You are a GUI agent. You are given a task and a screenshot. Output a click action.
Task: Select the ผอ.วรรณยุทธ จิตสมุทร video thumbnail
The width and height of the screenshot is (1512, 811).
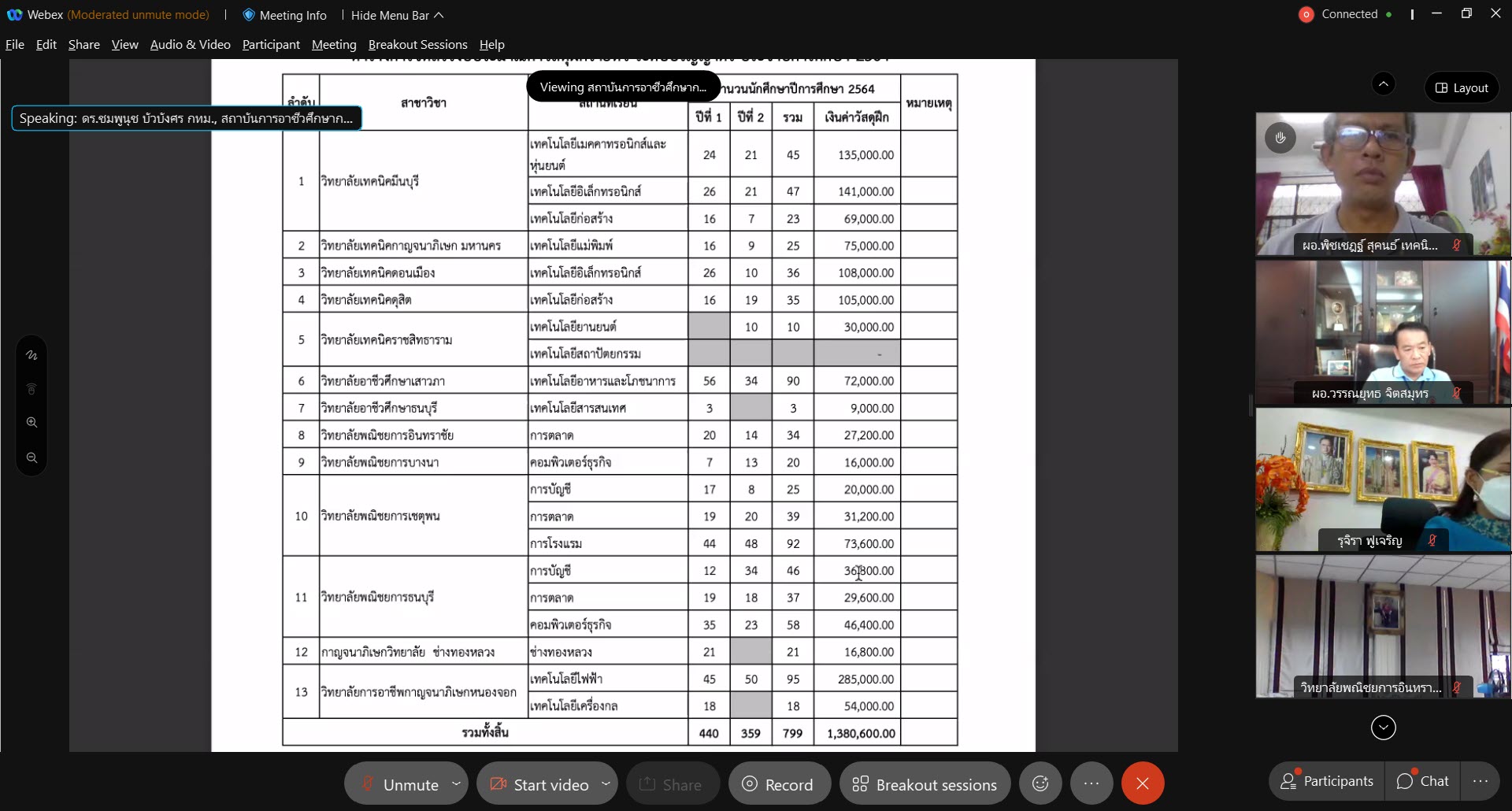[x=1383, y=332]
